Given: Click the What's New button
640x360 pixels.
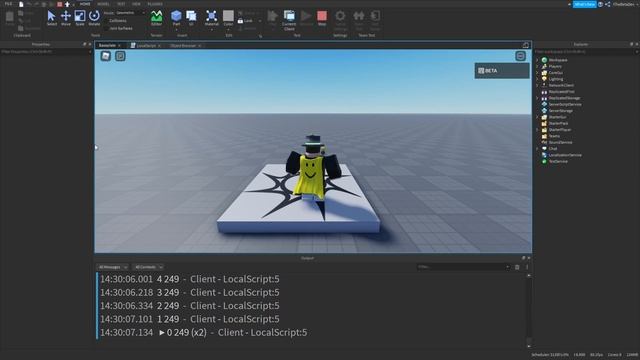Looking at the screenshot, I should (584, 4).
